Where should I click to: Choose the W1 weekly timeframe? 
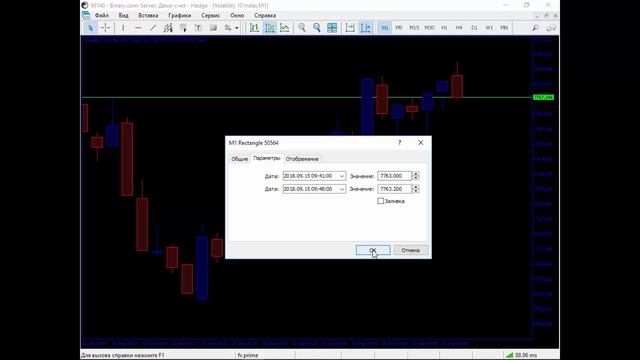coord(489,28)
